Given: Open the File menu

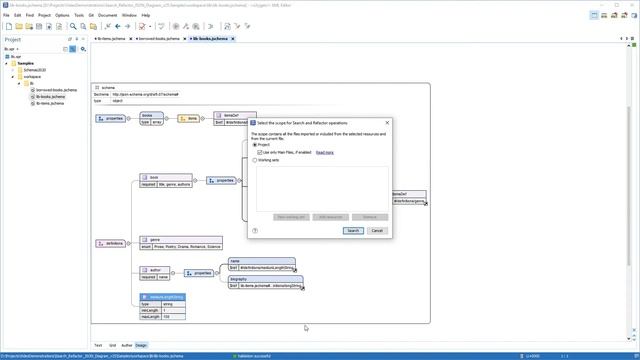Looking at the screenshot, I should (6, 15).
